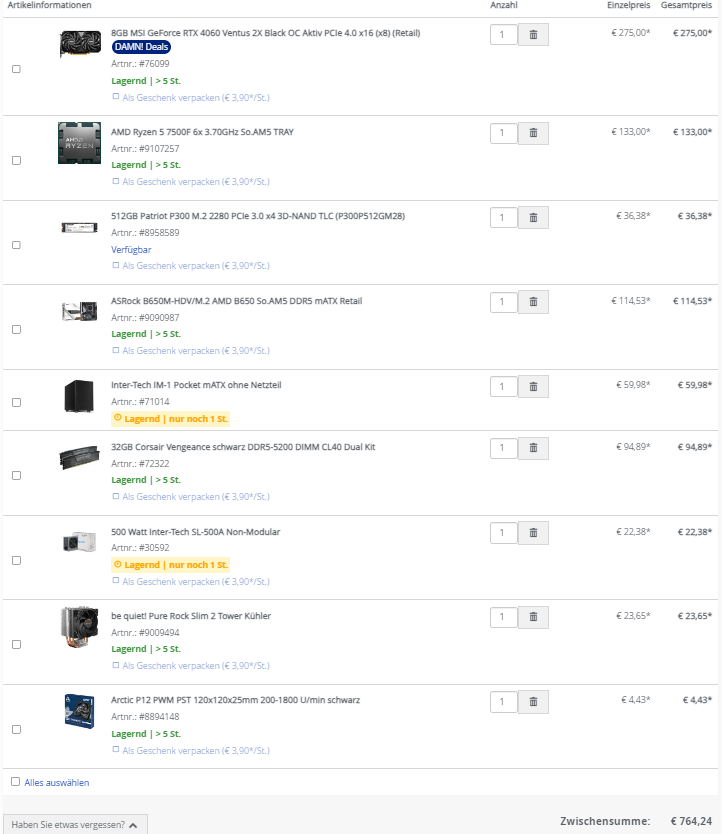The image size is (722, 834).
Task: Click the Patriot P300 SSD thumbnail
Action: coord(79,228)
